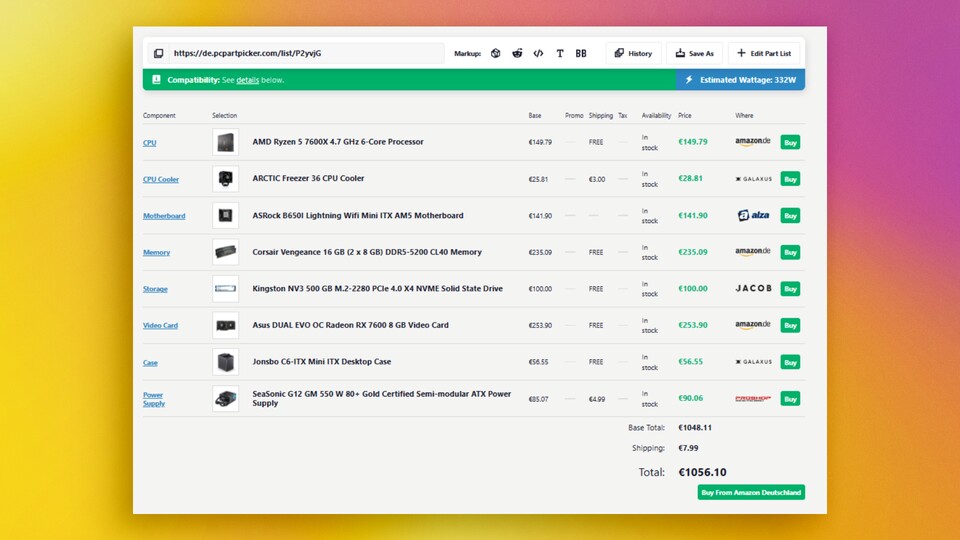Viewport: 960px width, 540px height.
Task: Open ARCTIC Freezer 36 CPU Cooler name
Action: (x=308, y=178)
